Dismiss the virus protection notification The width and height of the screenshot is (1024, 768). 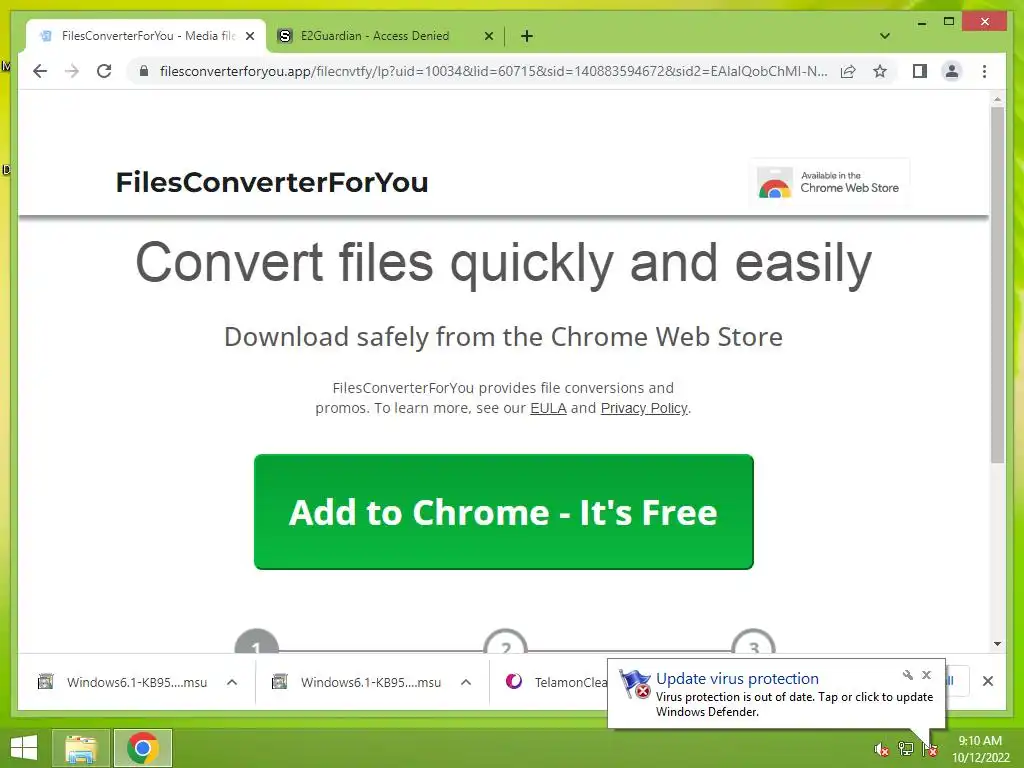[926, 675]
